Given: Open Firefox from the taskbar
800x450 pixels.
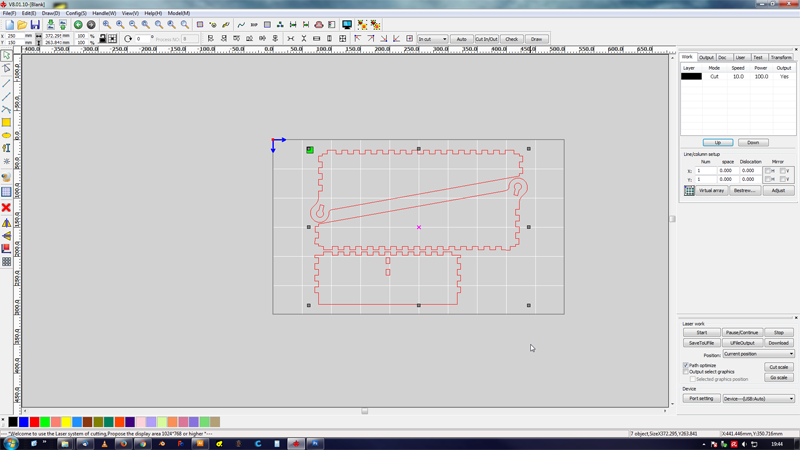Looking at the screenshot, I should [123, 444].
